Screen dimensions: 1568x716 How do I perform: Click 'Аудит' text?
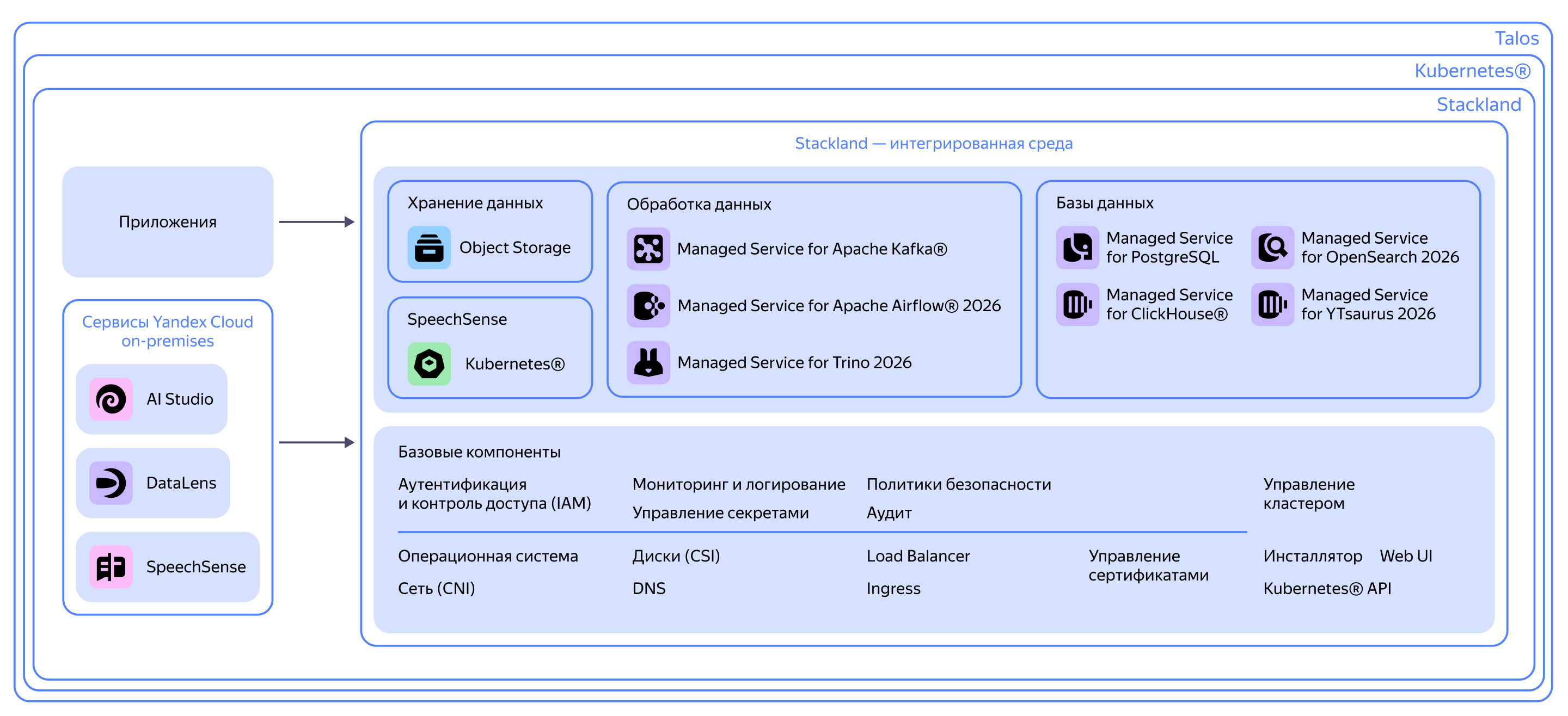(889, 513)
